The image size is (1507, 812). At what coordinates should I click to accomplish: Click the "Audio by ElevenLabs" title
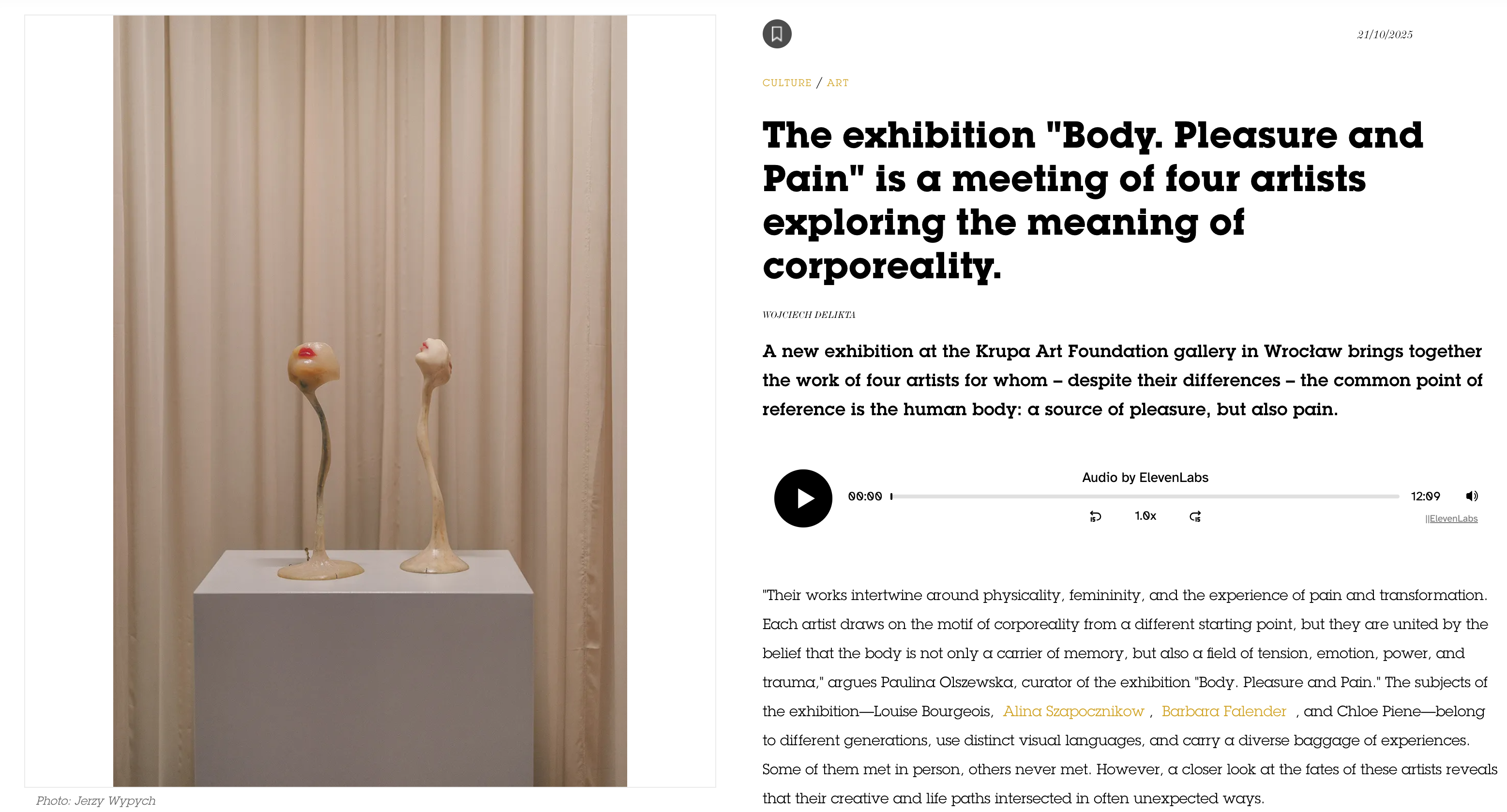click(x=1145, y=477)
